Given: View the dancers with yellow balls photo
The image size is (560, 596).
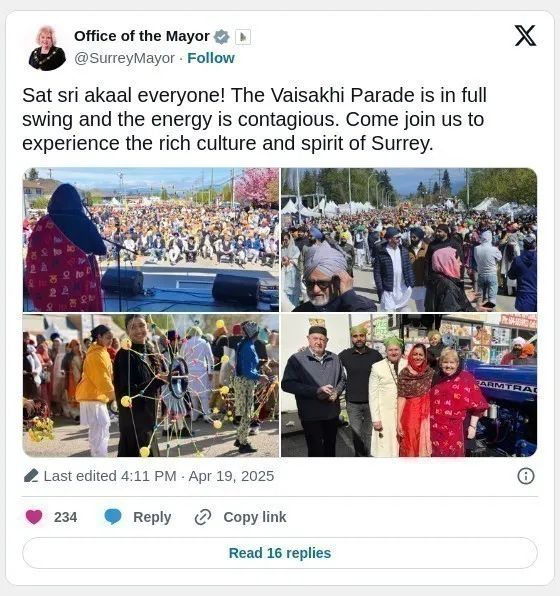Looking at the screenshot, I should pyautogui.click(x=151, y=385).
